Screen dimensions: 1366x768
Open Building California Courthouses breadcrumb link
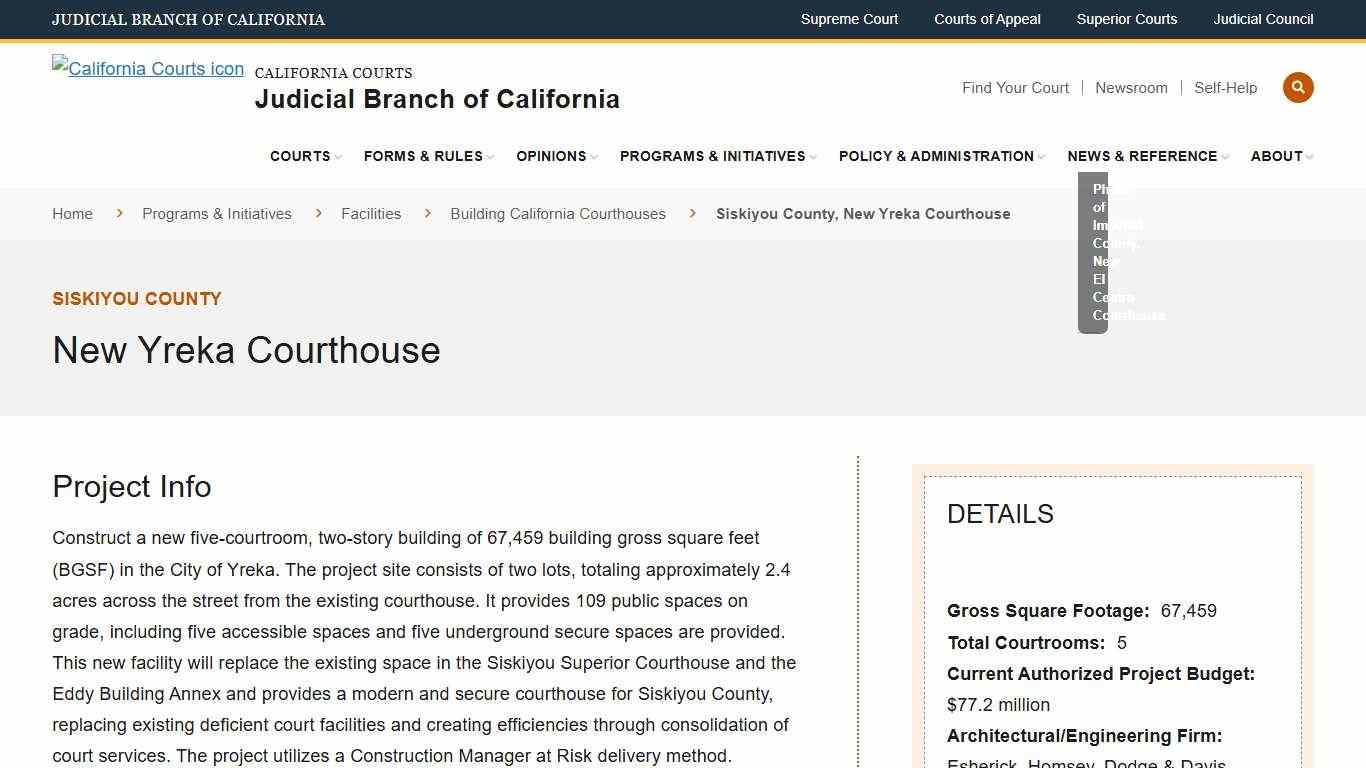tap(558, 213)
